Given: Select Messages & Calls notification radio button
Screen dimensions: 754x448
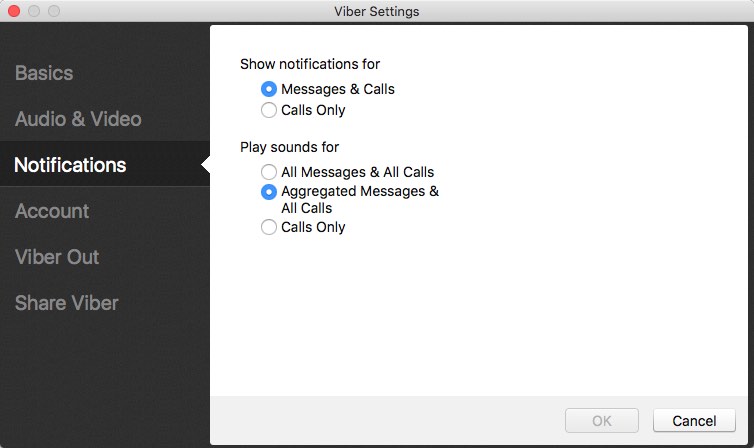Looking at the screenshot, I should pos(269,89).
